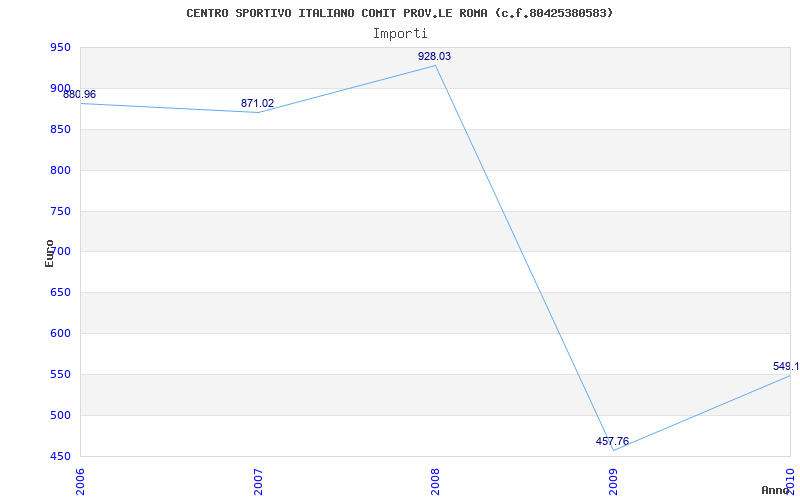Select the 457.76 data label
This screenshot has width=800, height=500.
point(612,442)
